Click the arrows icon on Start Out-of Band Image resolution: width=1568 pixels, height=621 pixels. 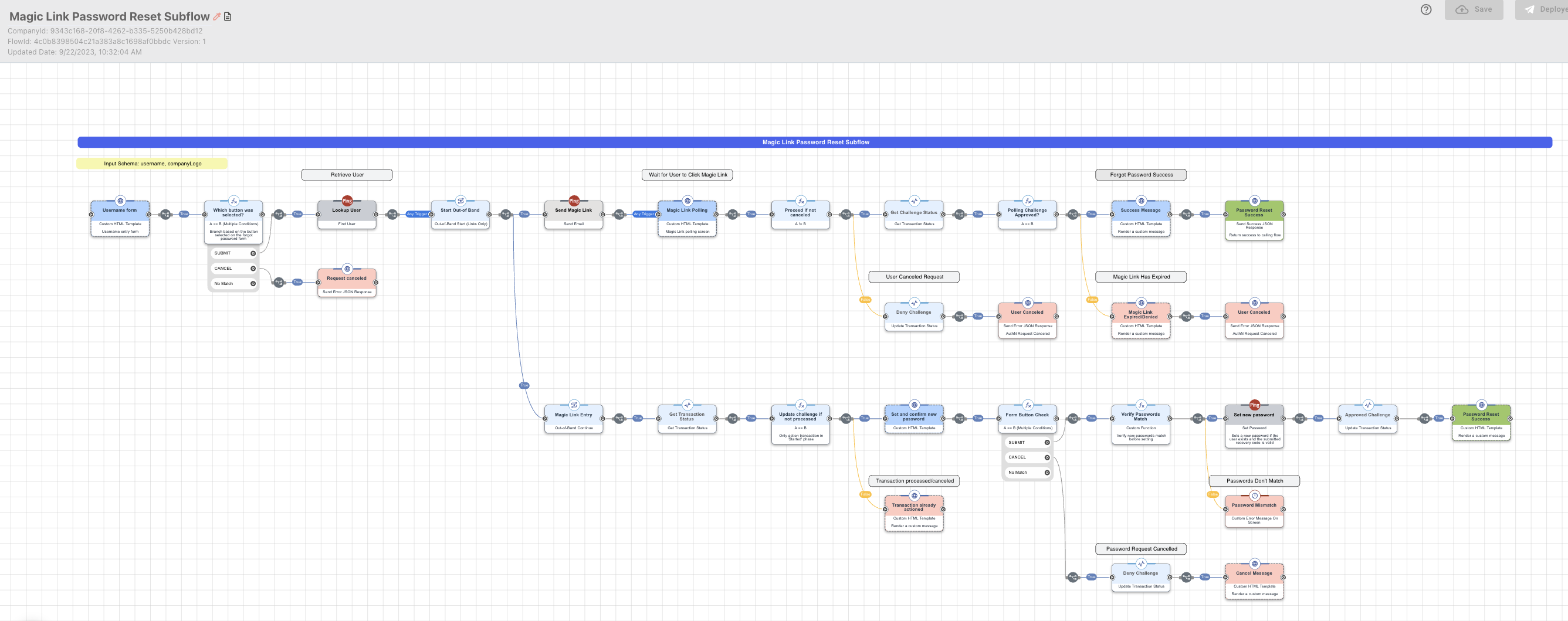pyautogui.click(x=460, y=201)
